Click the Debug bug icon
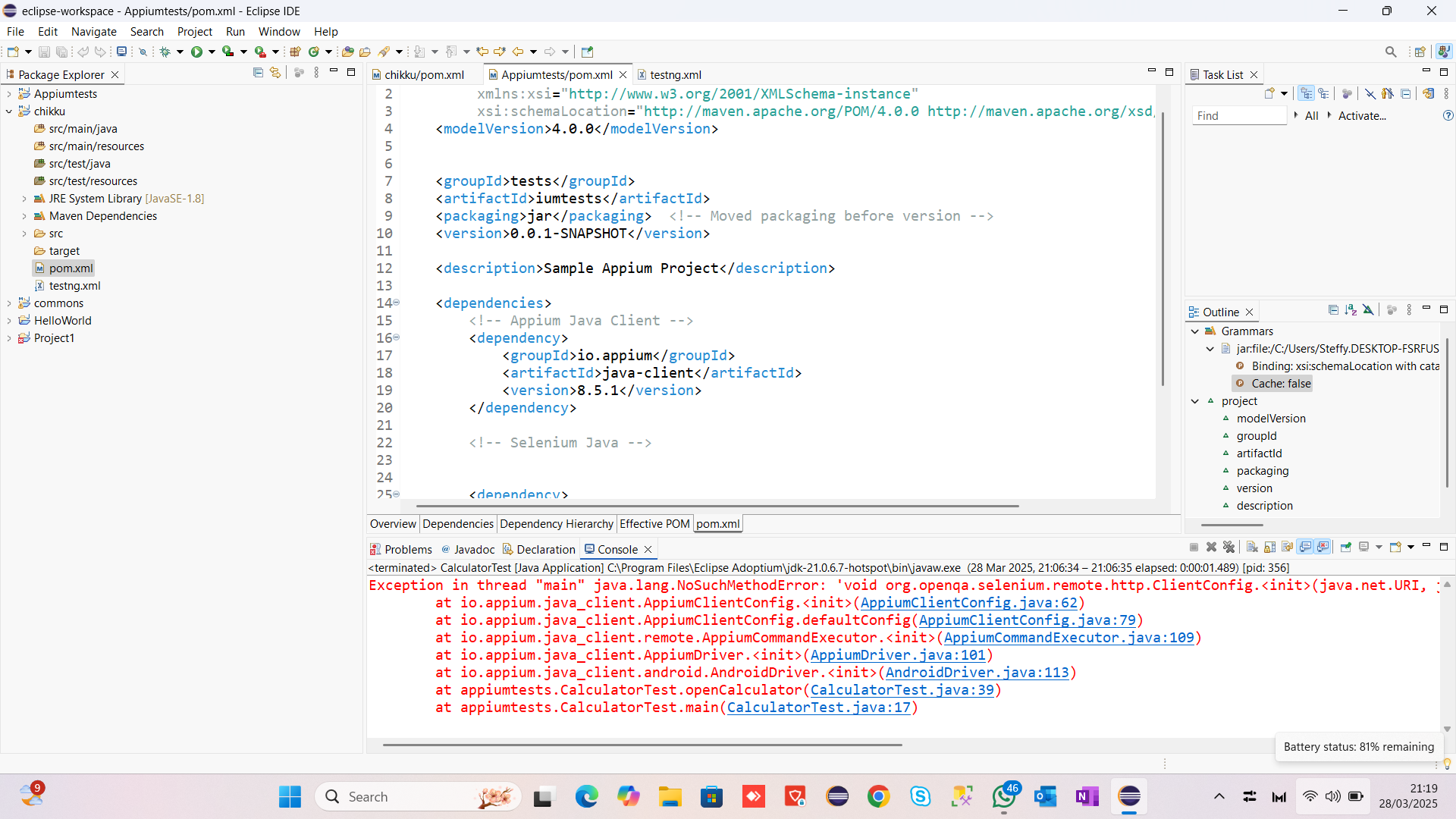The height and width of the screenshot is (819, 1456). point(165,52)
